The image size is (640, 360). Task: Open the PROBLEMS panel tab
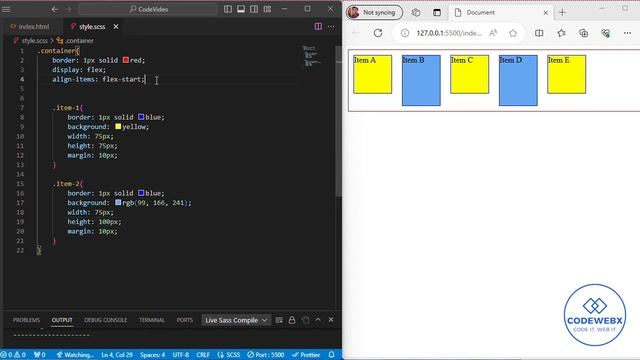(26, 320)
